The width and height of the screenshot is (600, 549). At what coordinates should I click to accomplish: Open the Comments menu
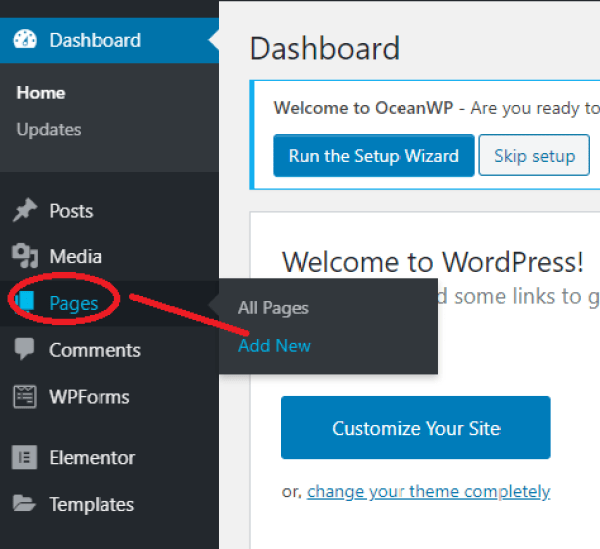(109, 350)
